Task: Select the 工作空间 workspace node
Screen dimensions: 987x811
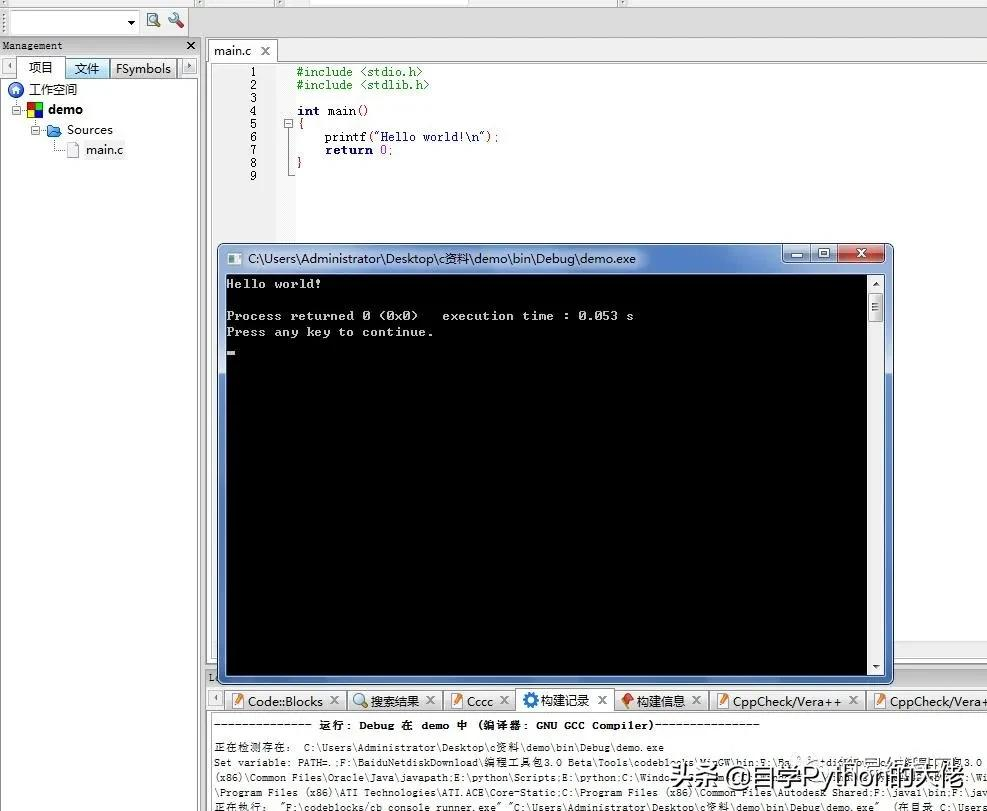Action: (x=53, y=89)
